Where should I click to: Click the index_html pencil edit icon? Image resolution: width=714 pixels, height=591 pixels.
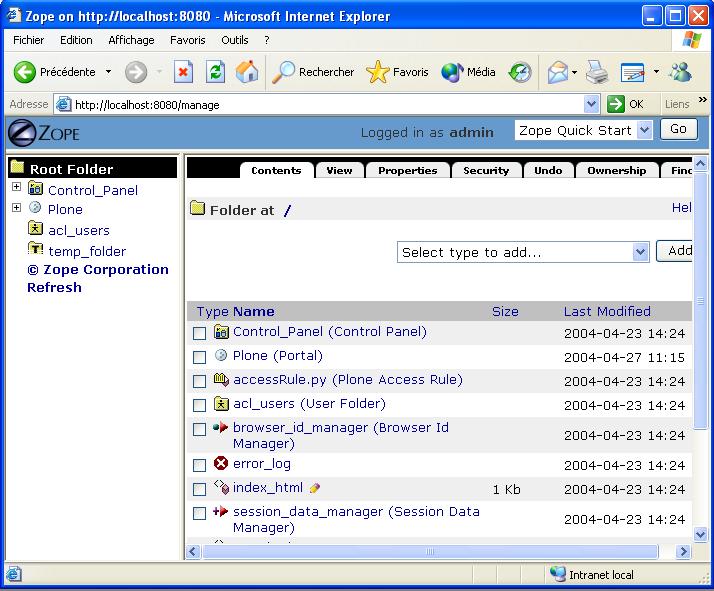pyautogui.click(x=315, y=488)
